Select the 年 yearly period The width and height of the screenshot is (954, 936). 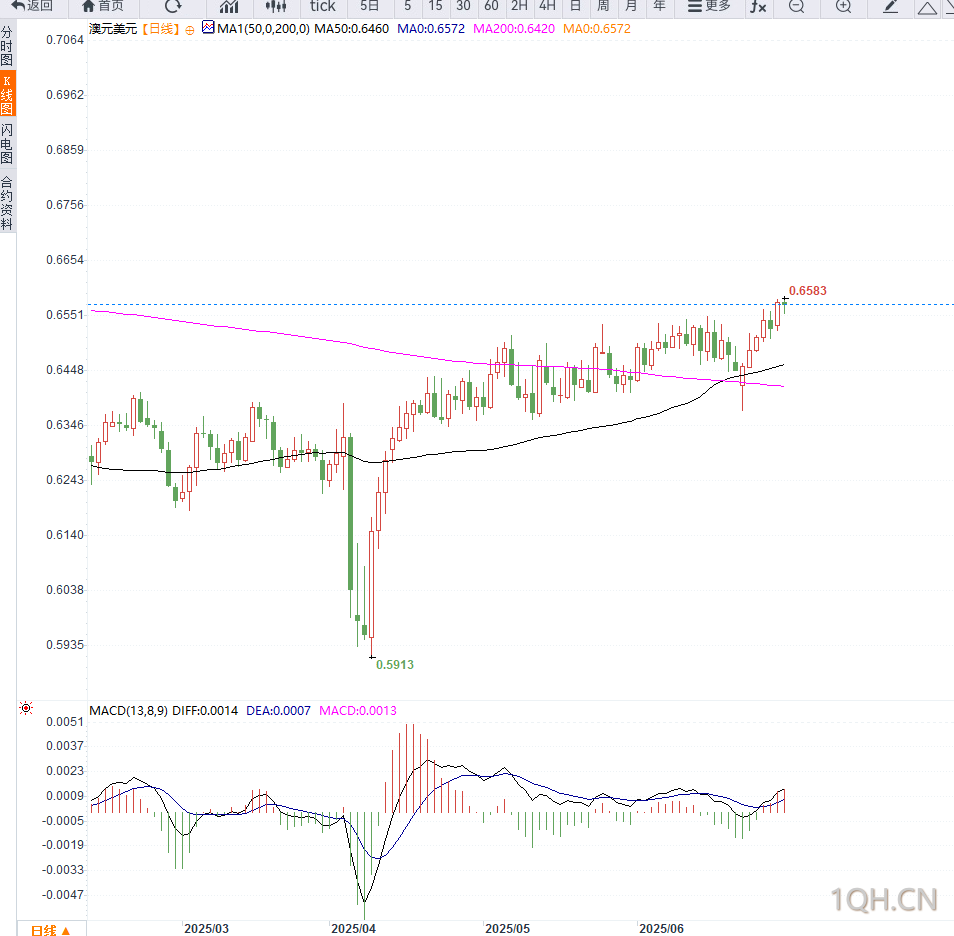coord(659,6)
